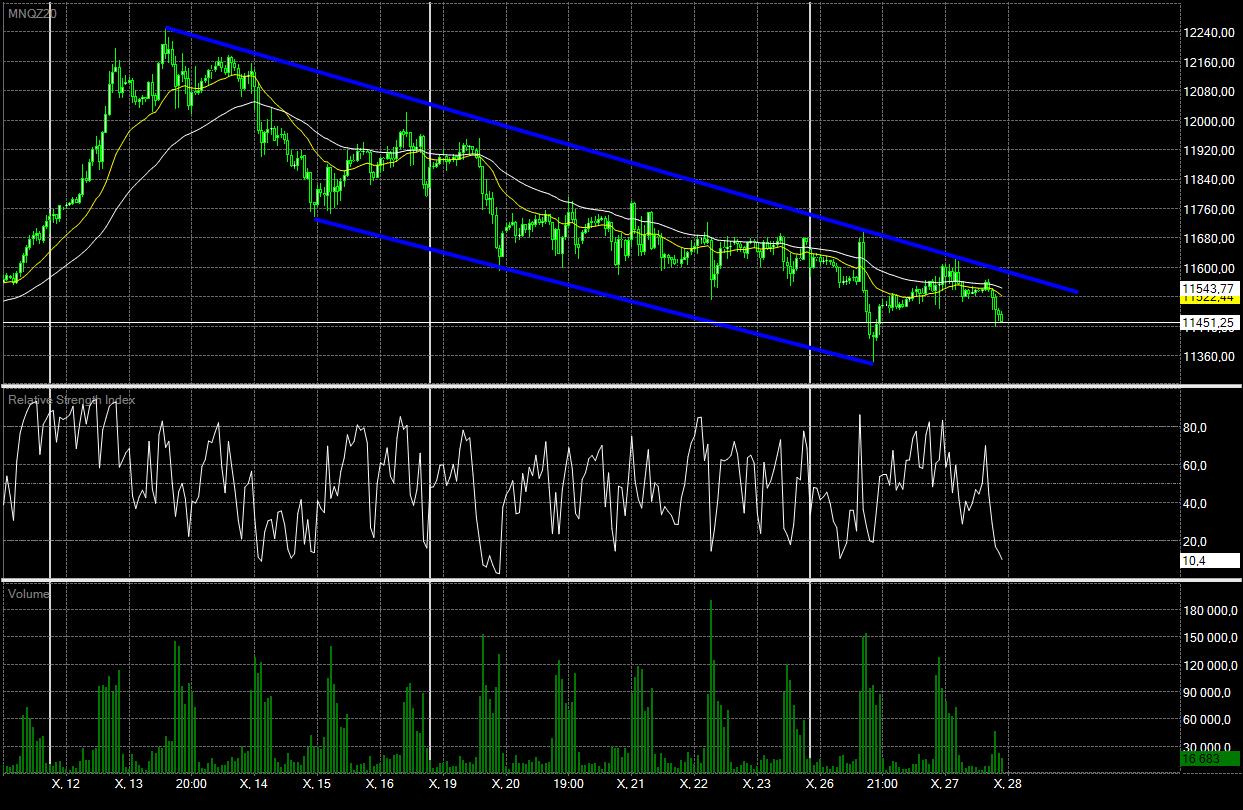Click the 12240,00 price axis label
Screen dimensions: 1243x810
1207,33
